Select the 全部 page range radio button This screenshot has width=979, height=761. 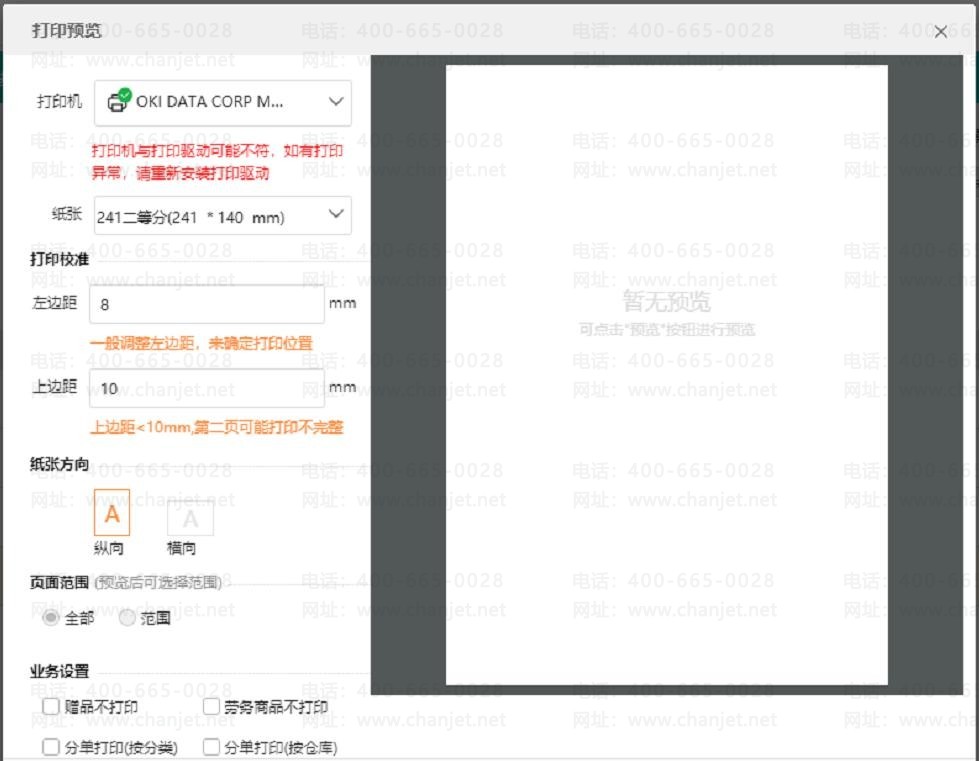51,618
